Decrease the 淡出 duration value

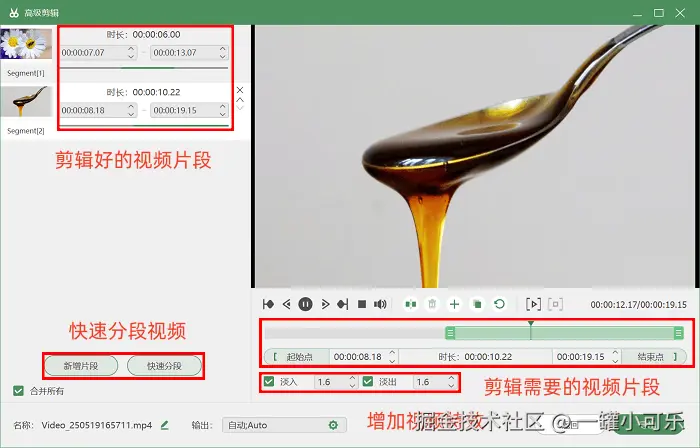(451, 386)
